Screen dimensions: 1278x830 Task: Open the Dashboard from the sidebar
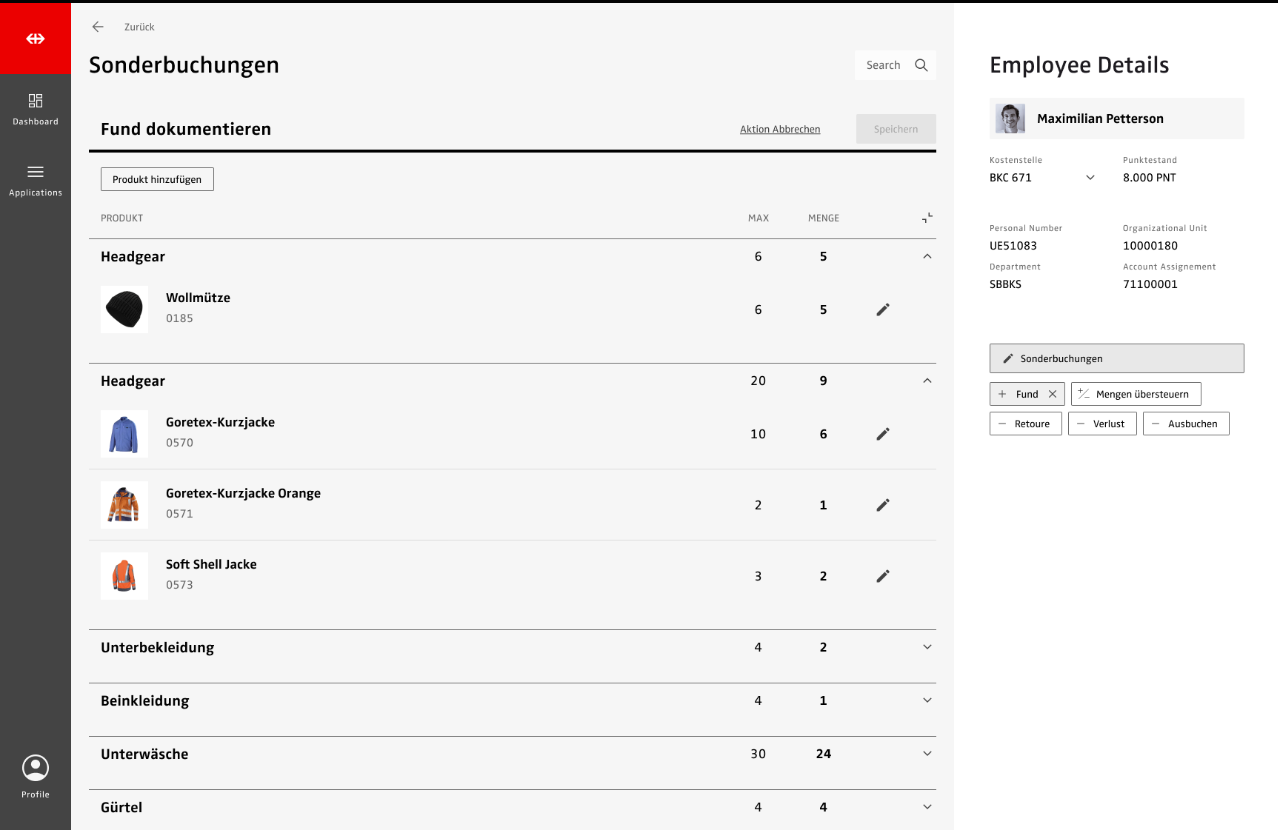35,108
